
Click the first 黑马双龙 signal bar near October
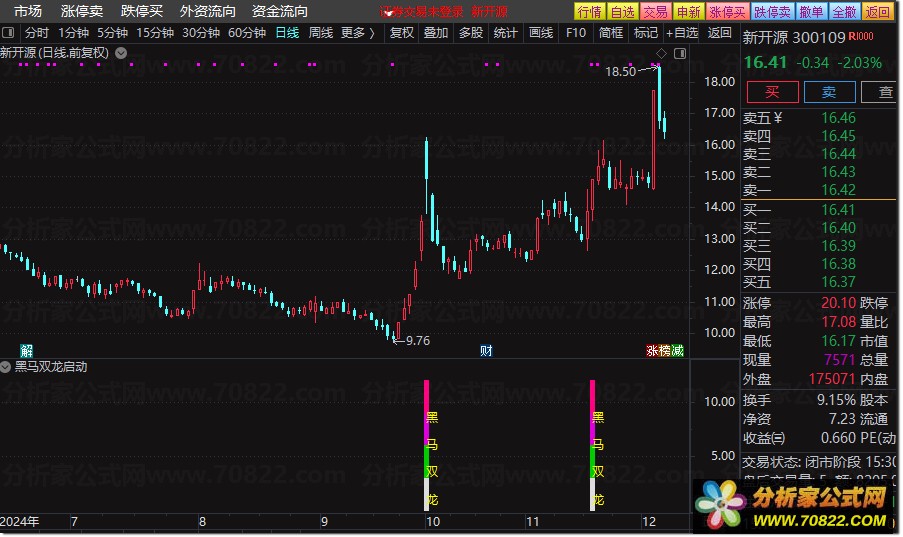427,445
